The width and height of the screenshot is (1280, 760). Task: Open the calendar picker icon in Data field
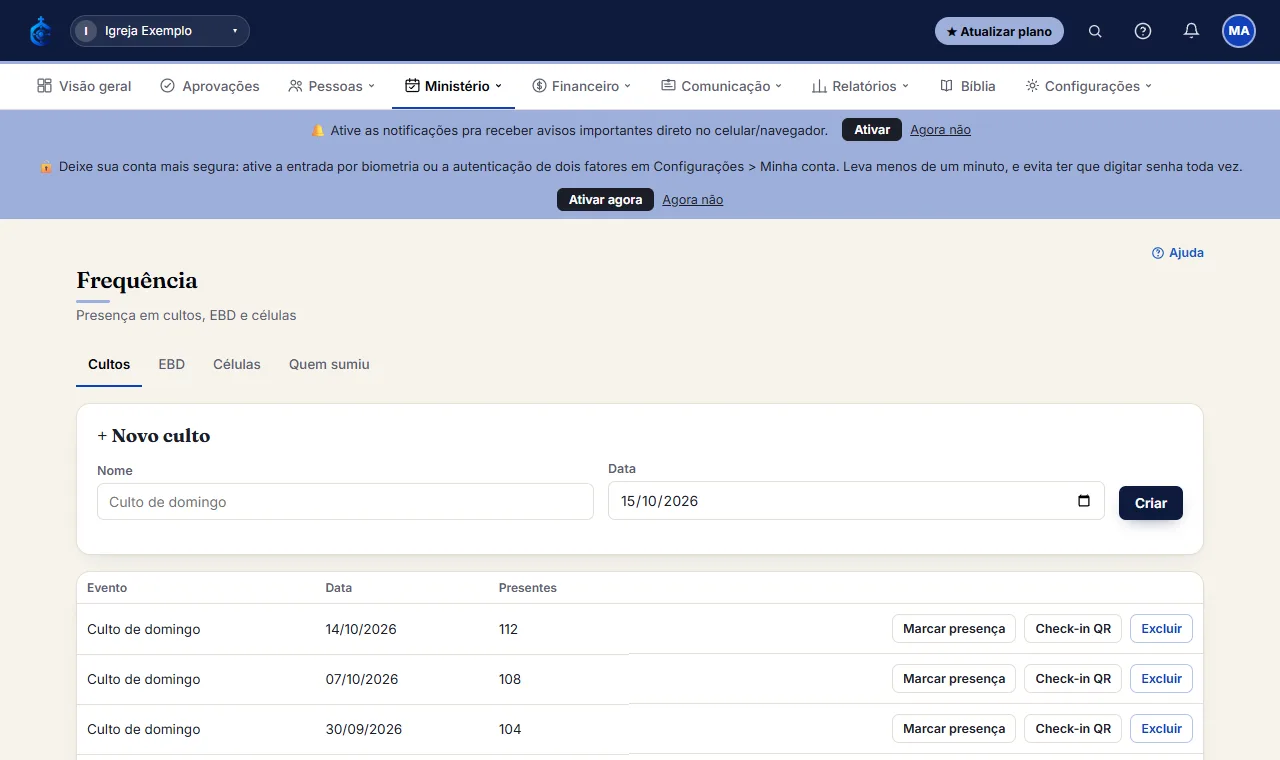click(x=1084, y=501)
